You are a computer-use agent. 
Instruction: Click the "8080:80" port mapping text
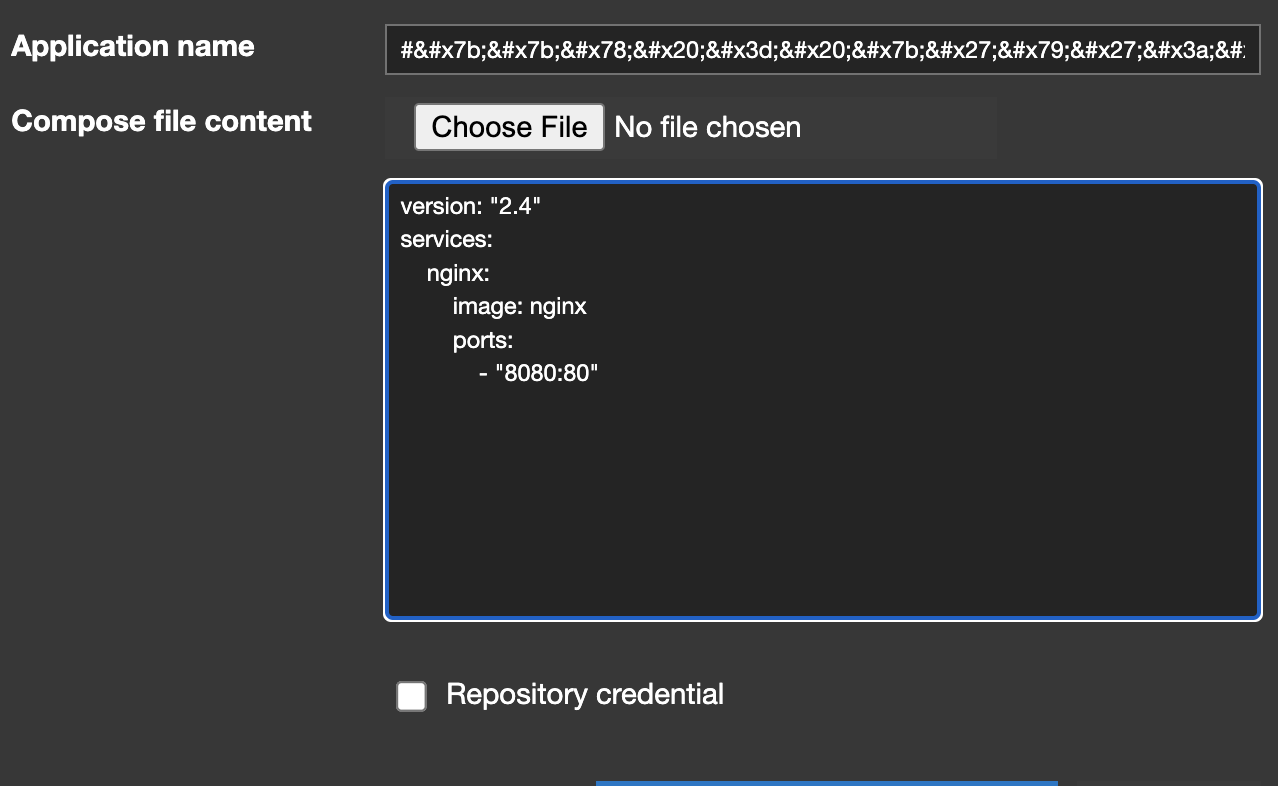(546, 373)
